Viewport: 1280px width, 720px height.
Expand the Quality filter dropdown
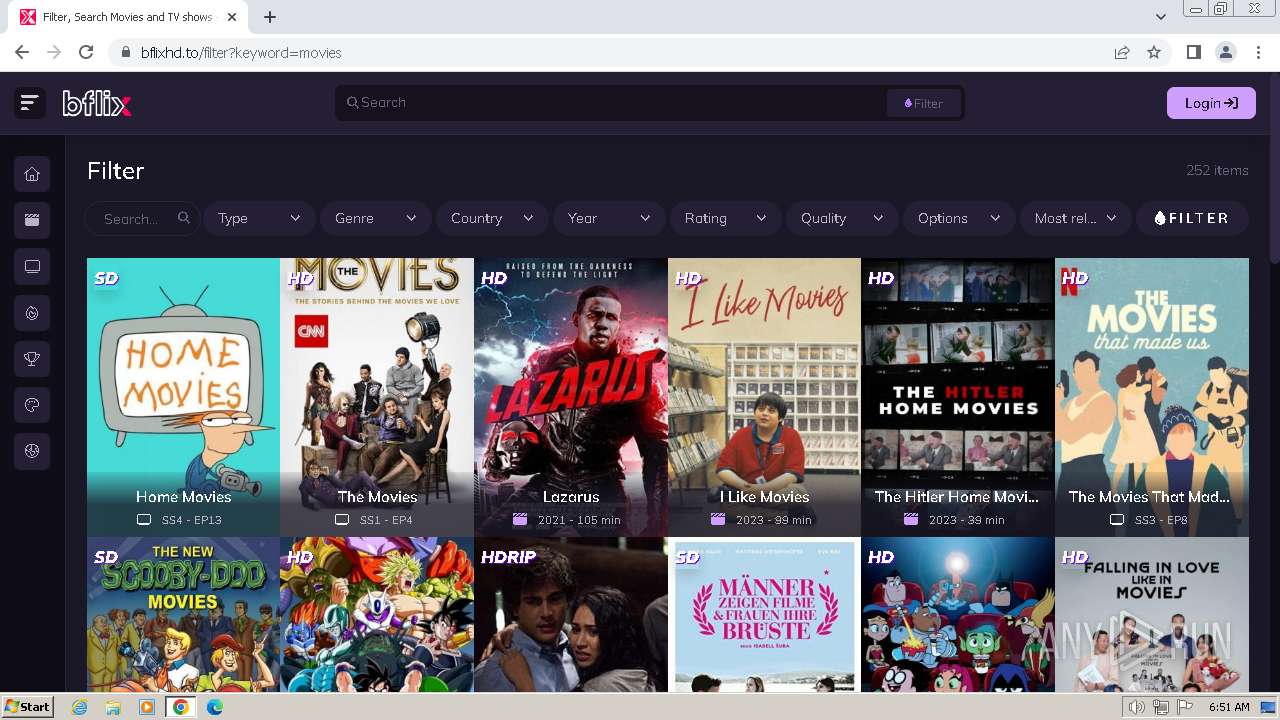pos(842,218)
